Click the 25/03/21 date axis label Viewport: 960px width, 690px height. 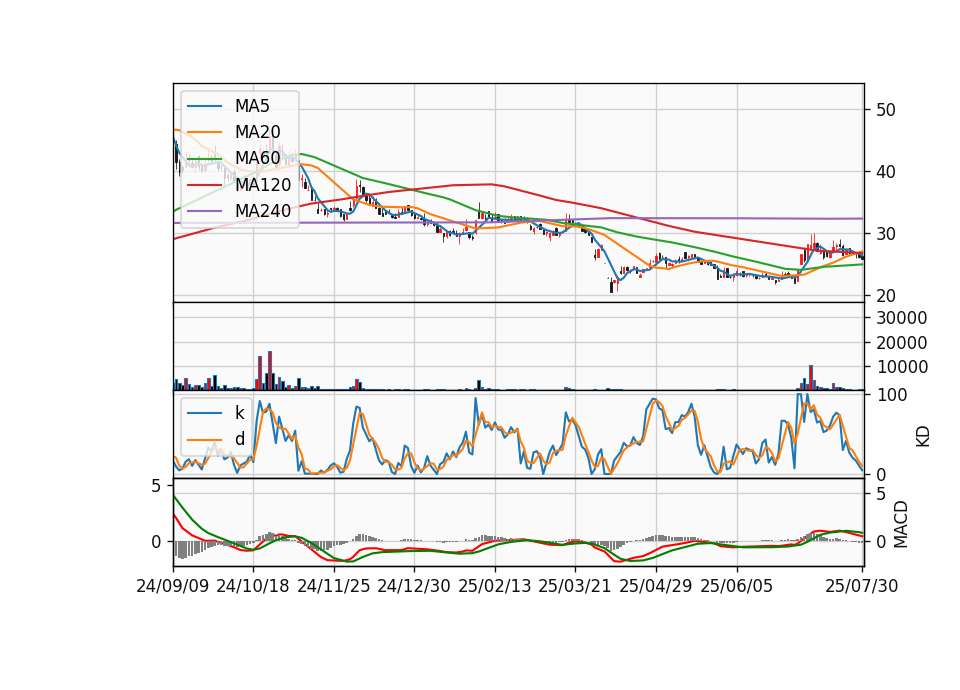[x=575, y=586]
